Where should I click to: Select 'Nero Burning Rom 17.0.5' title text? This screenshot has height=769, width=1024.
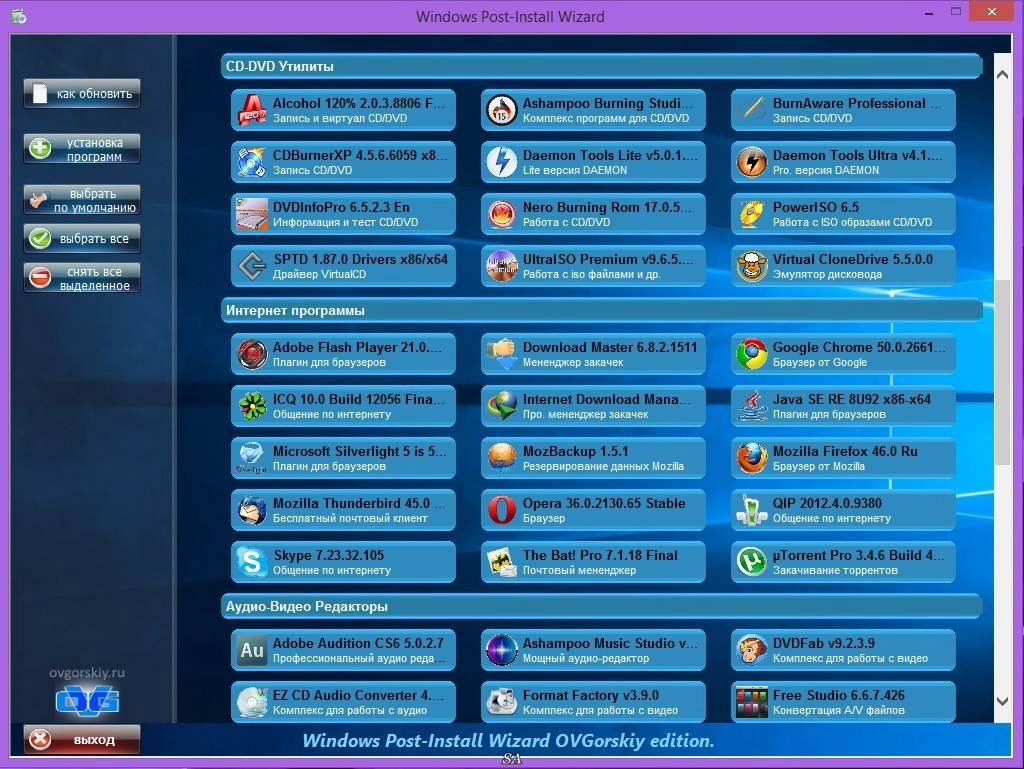click(607, 207)
